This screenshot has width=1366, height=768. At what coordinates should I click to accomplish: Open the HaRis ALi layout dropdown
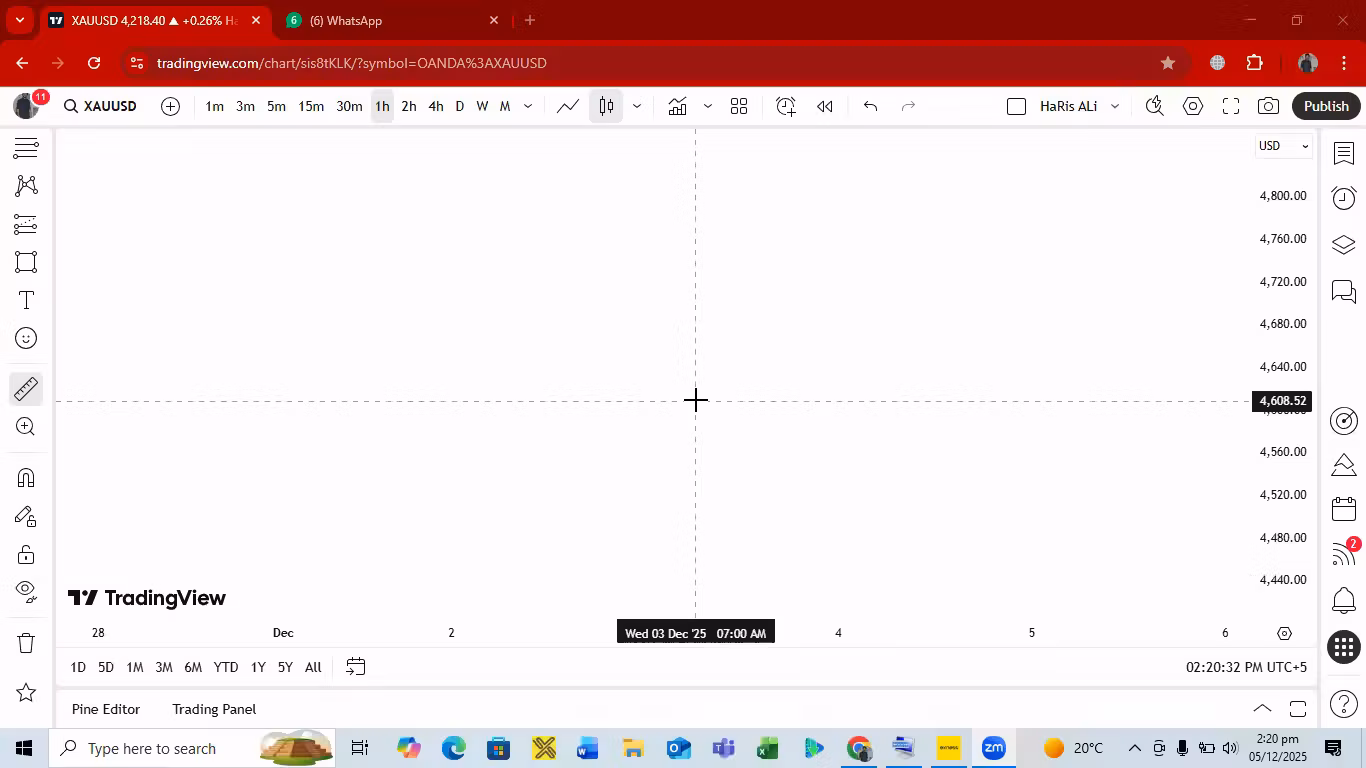tap(1080, 106)
